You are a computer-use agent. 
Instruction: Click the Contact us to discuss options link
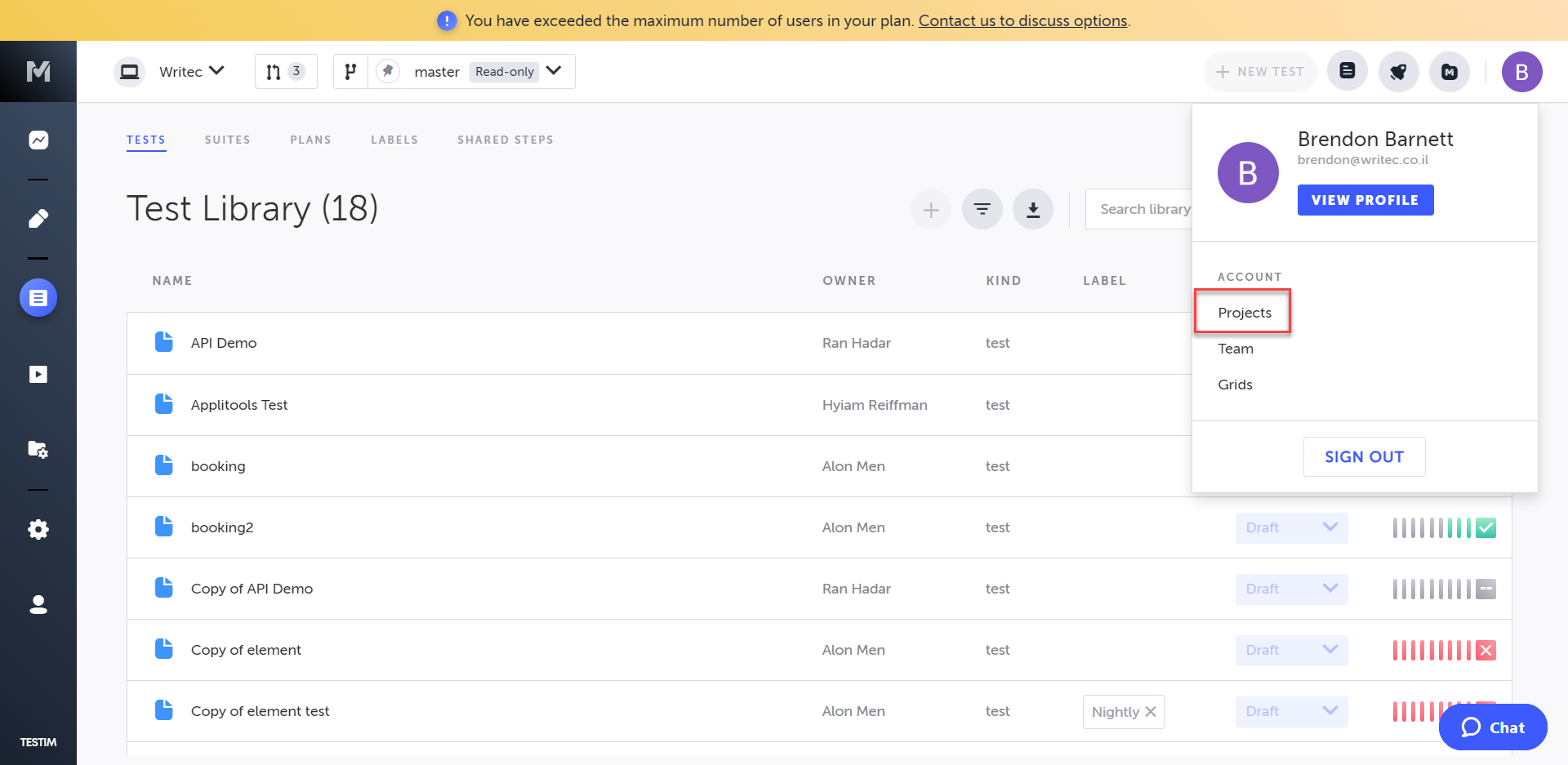(1023, 20)
